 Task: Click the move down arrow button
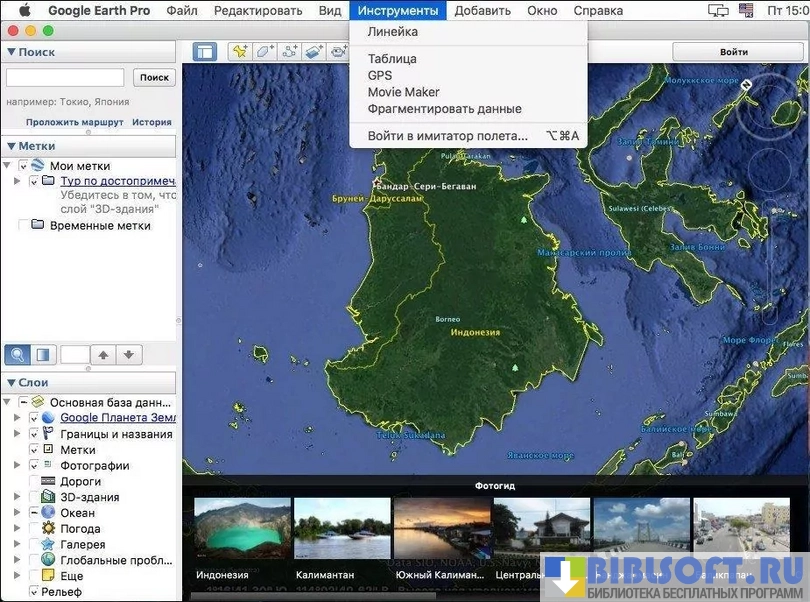tap(130, 354)
